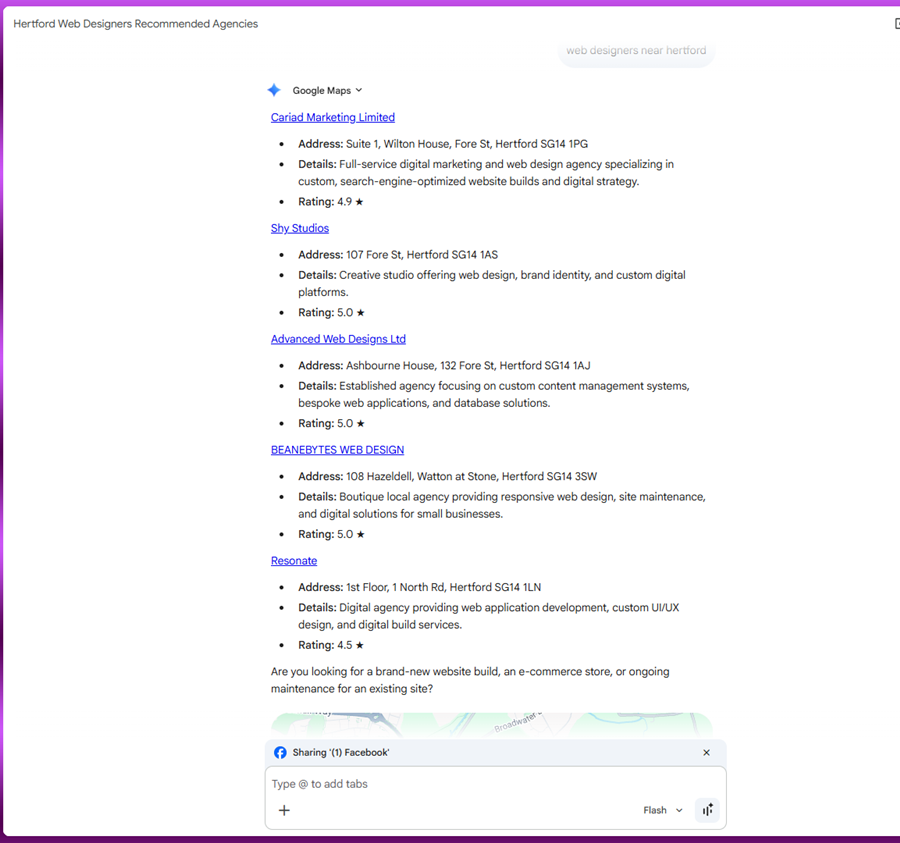Viewport: 900px width, 843px height.
Task: Click the '107 Fore St, Hertford SG14 1AS' address
Action: [x=422, y=254]
